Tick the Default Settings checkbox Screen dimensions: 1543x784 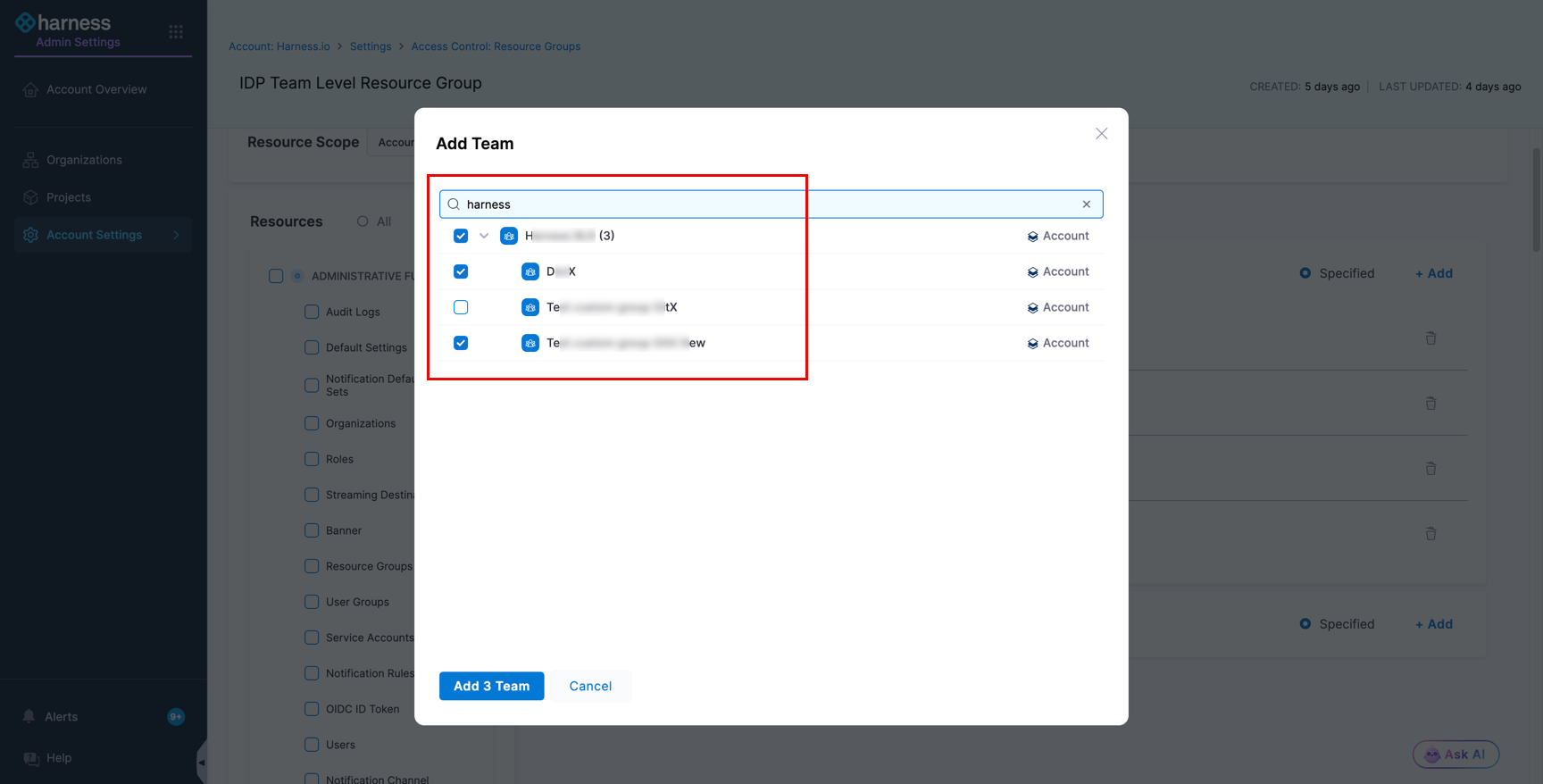tap(312, 347)
